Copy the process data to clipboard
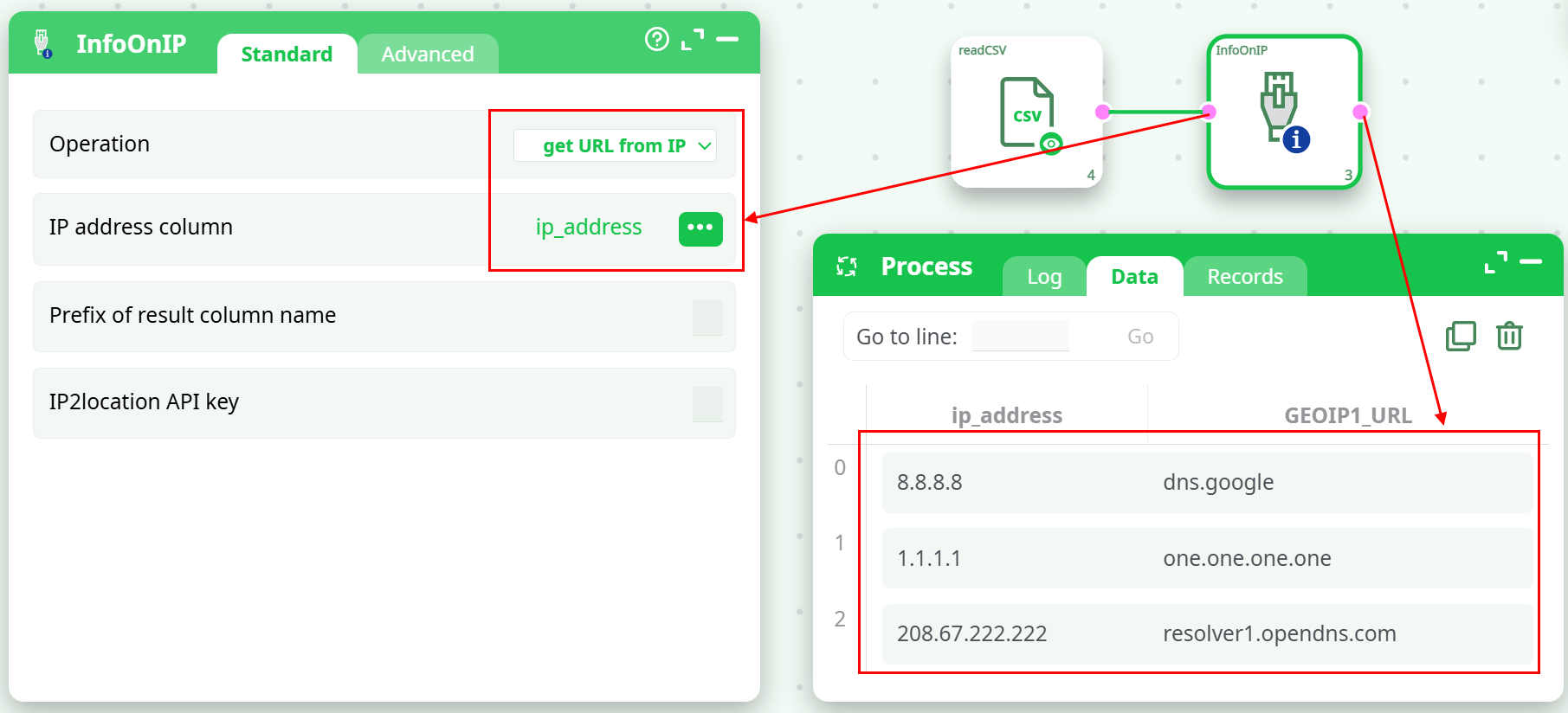This screenshot has width=1568, height=713. (x=1461, y=336)
